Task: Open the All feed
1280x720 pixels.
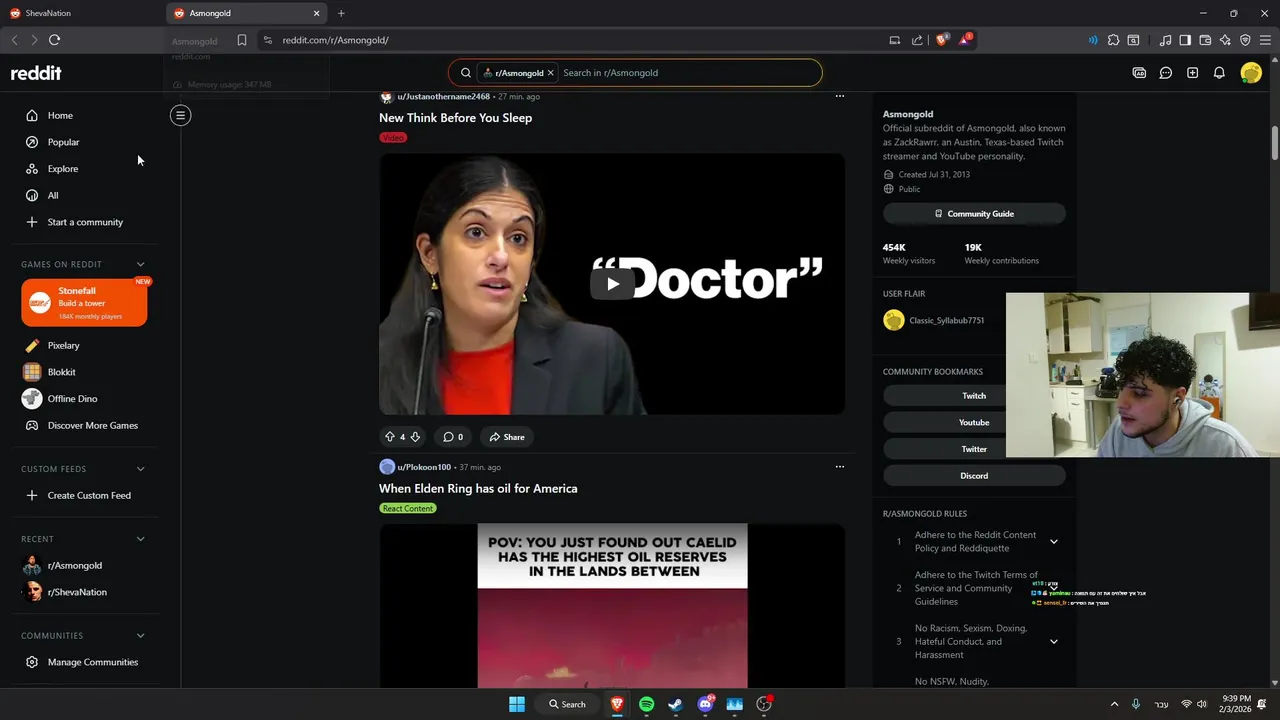Action: click(x=52, y=195)
